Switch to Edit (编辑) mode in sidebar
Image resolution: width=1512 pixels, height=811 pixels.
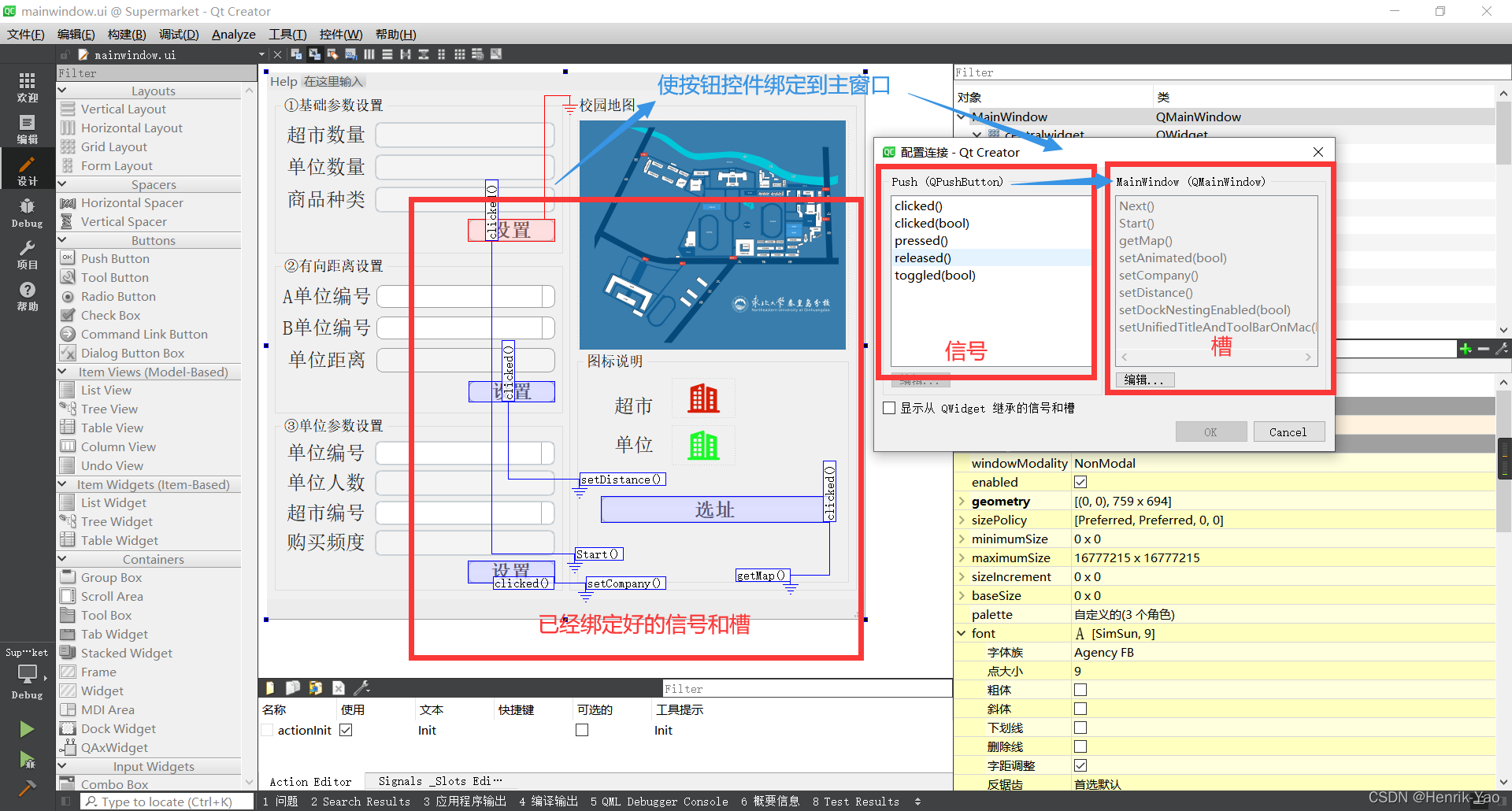(x=27, y=129)
